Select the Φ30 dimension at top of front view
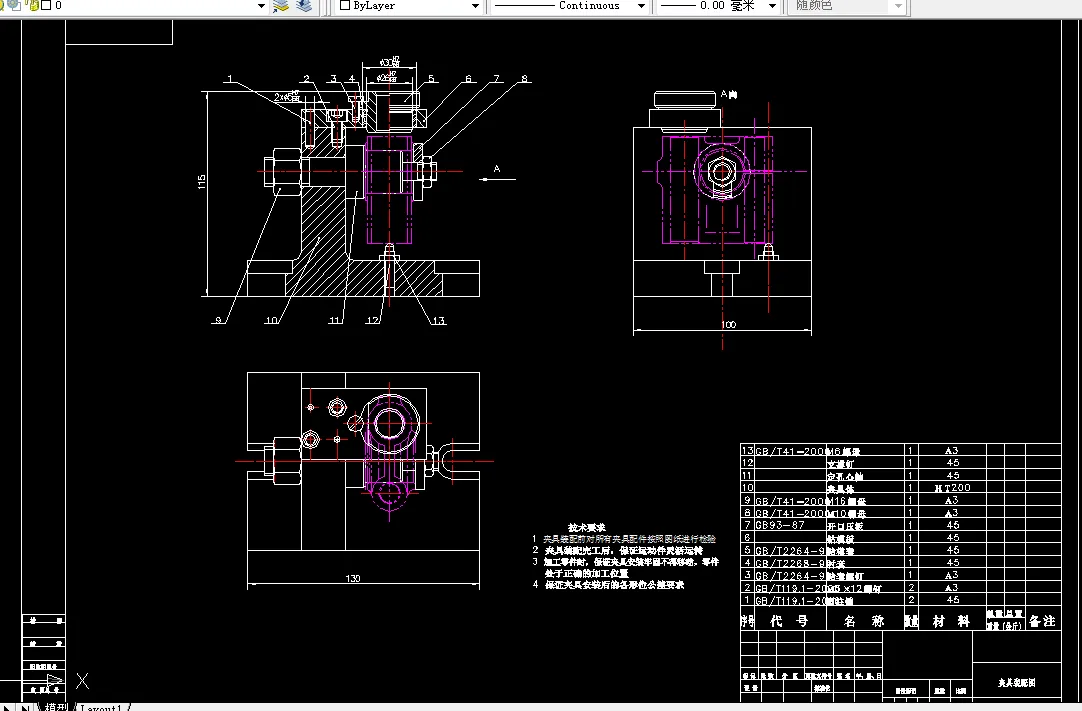1082x711 pixels. point(391,63)
